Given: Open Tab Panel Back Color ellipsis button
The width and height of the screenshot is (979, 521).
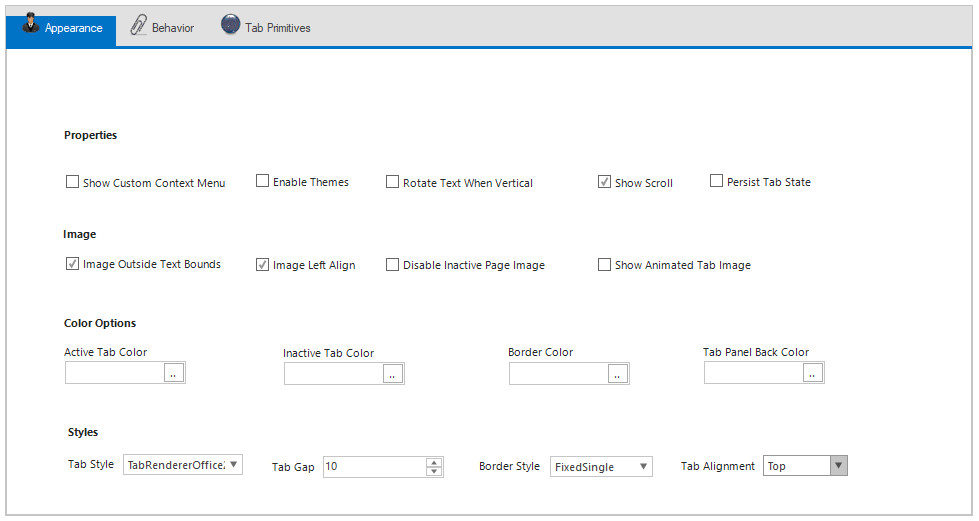Looking at the screenshot, I should point(812,373).
